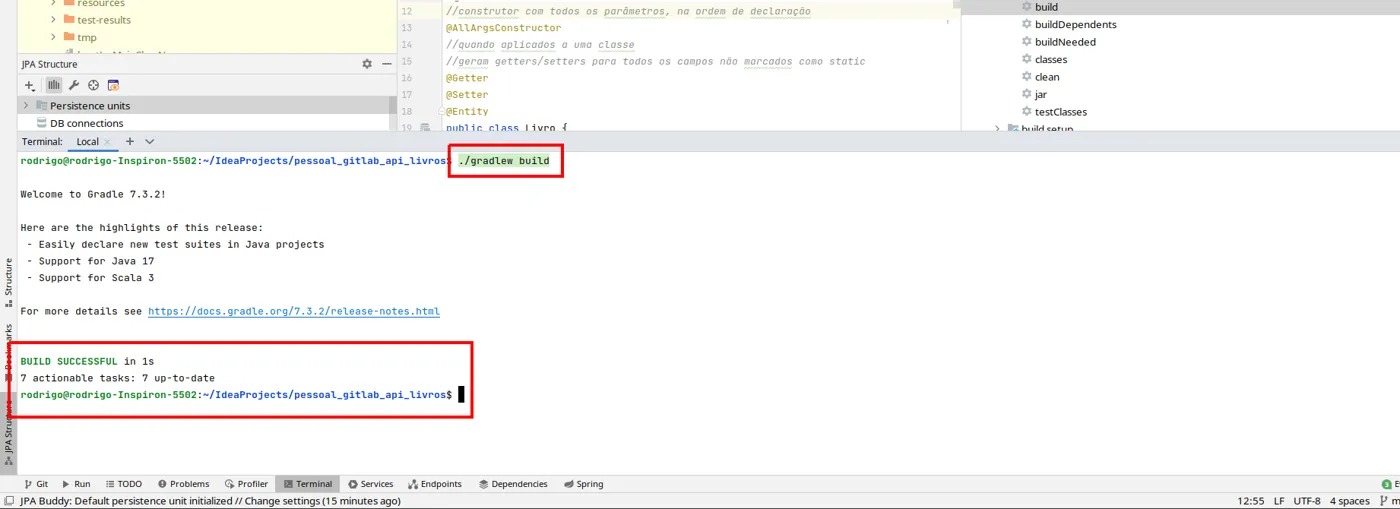This screenshot has height=509, width=1400.
Task: Open JPA settings wrench icon
Action: pos(74,86)
